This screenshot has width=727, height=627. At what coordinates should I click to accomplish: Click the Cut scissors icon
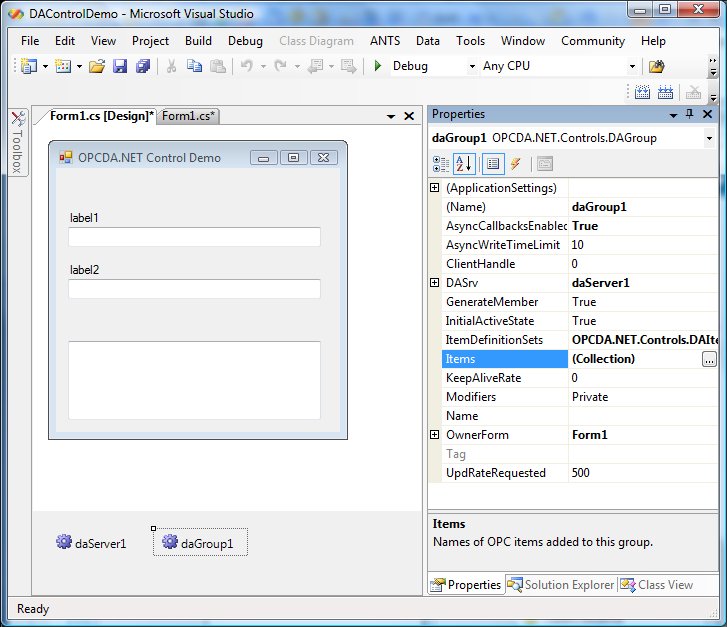[172, 66]
